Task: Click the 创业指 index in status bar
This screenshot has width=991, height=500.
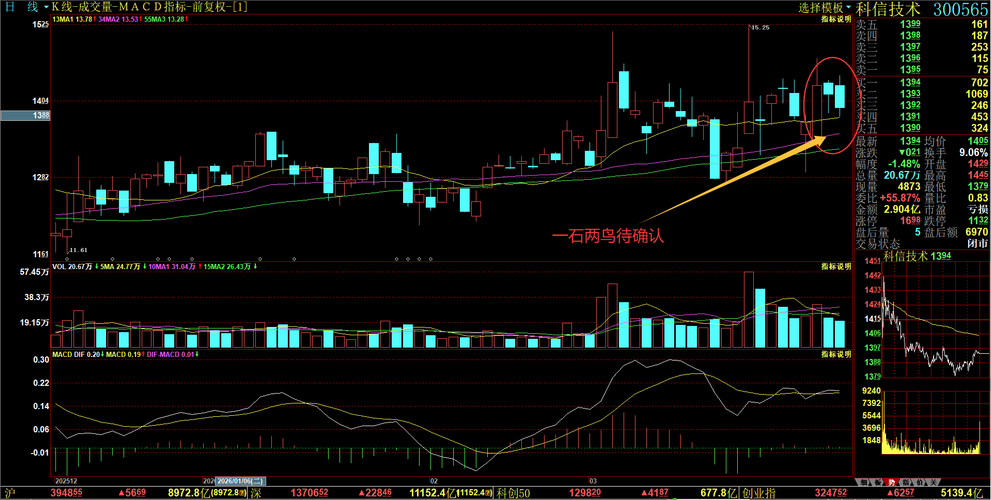Action: 760,492
